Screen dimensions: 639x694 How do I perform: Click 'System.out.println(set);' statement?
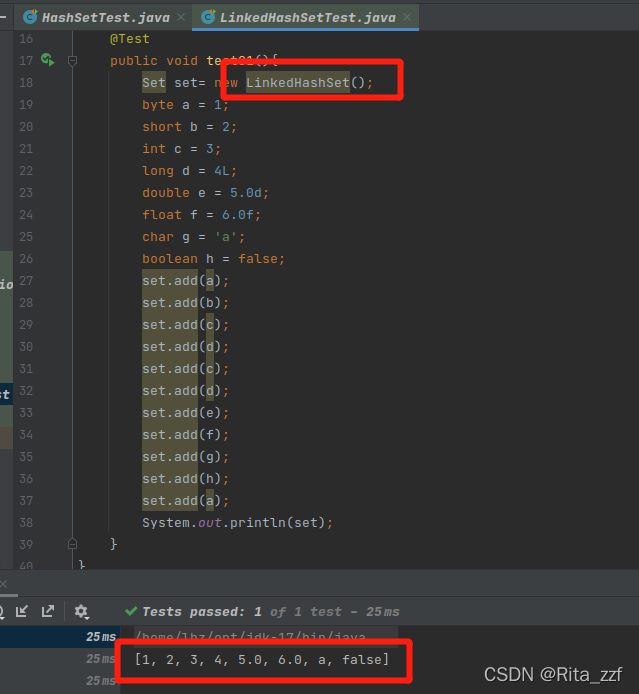237,523
